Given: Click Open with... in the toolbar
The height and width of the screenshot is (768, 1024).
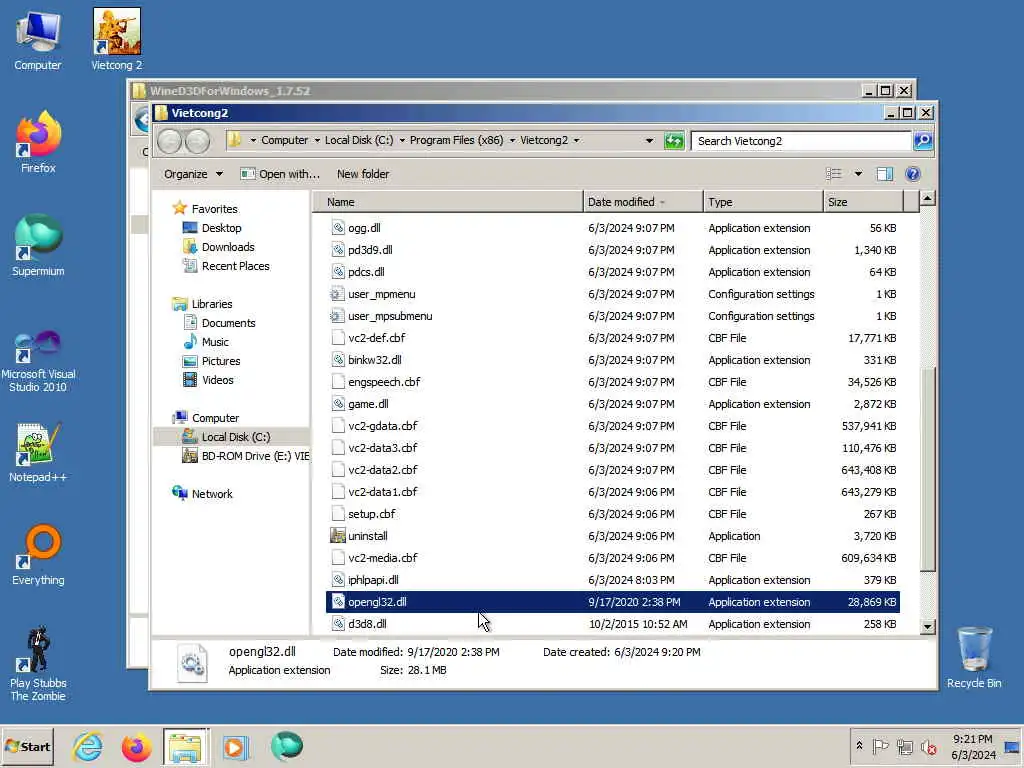Looking at the screenshot, I should [x=280, y=174].
